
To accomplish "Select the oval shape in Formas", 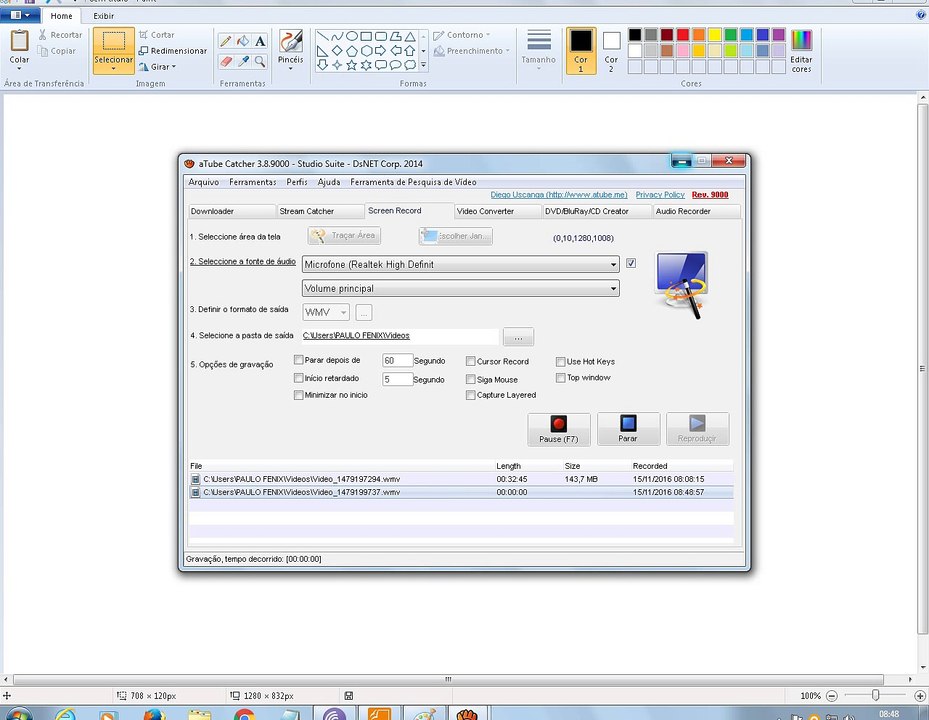I will (x=351, y=36).
